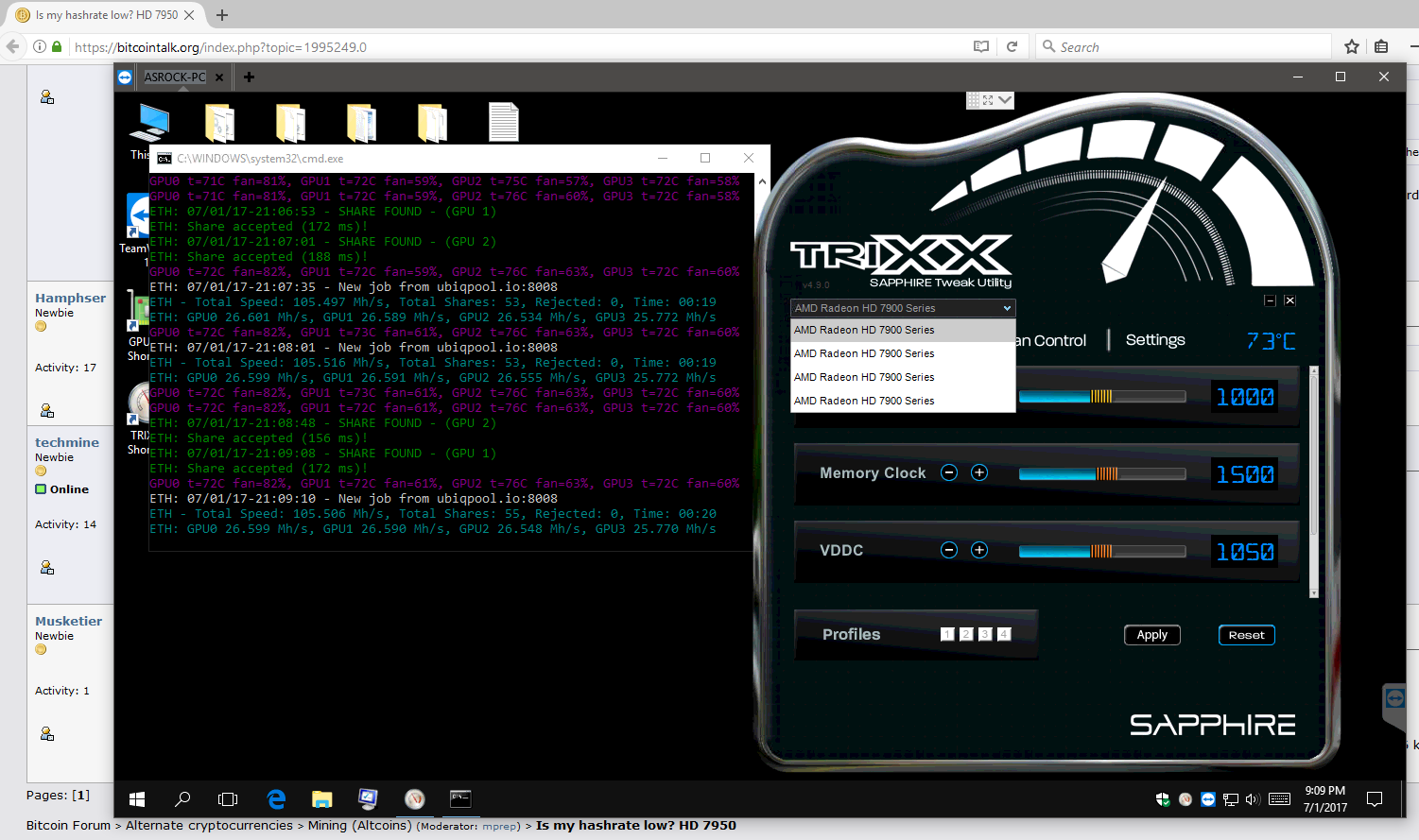Image resolution: width=1419 pixels, height=840 pixels.
Task: Open the This PC desktop icon
Action: click(x=148, y=129)
